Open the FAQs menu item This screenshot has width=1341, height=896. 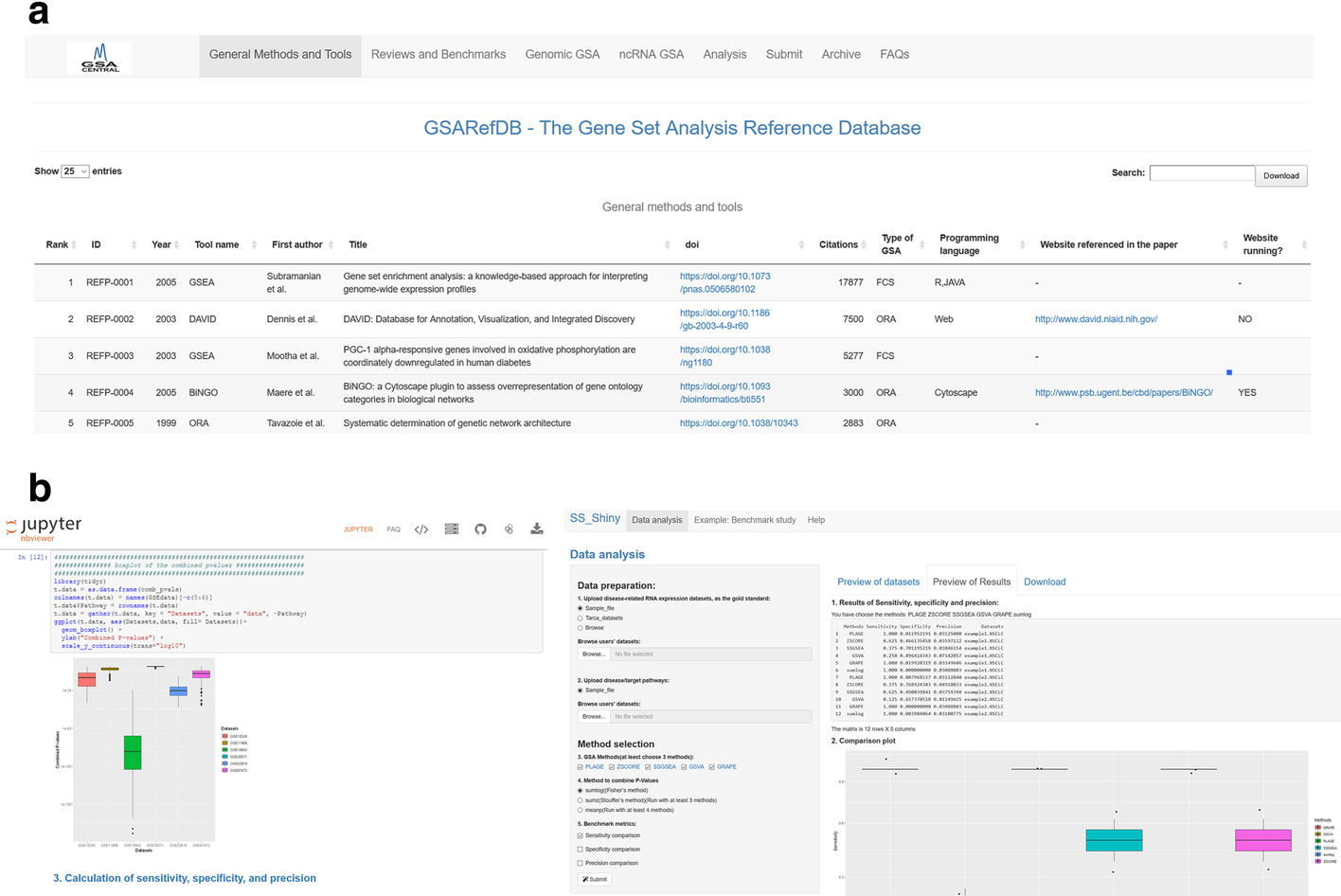point(894,55)
